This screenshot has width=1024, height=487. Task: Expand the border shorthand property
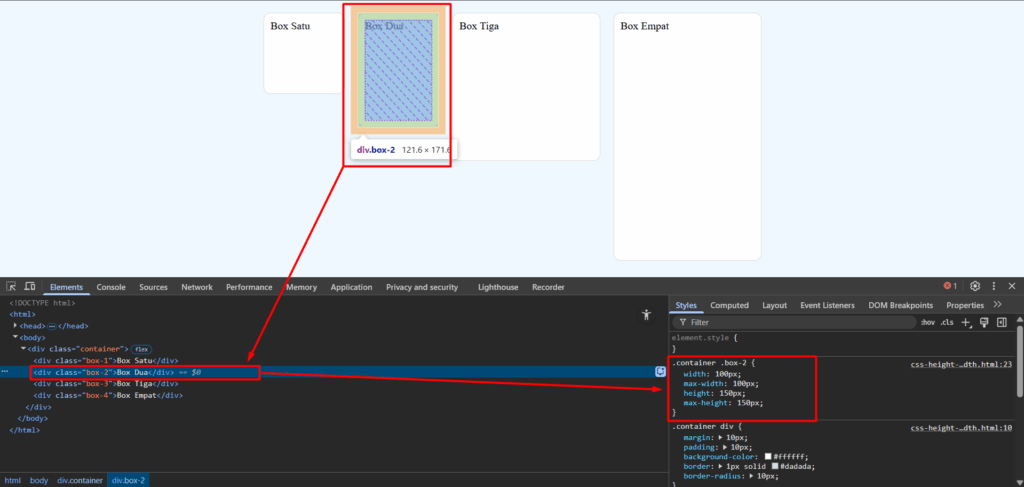pyautogui.click(x=720, y=467)
